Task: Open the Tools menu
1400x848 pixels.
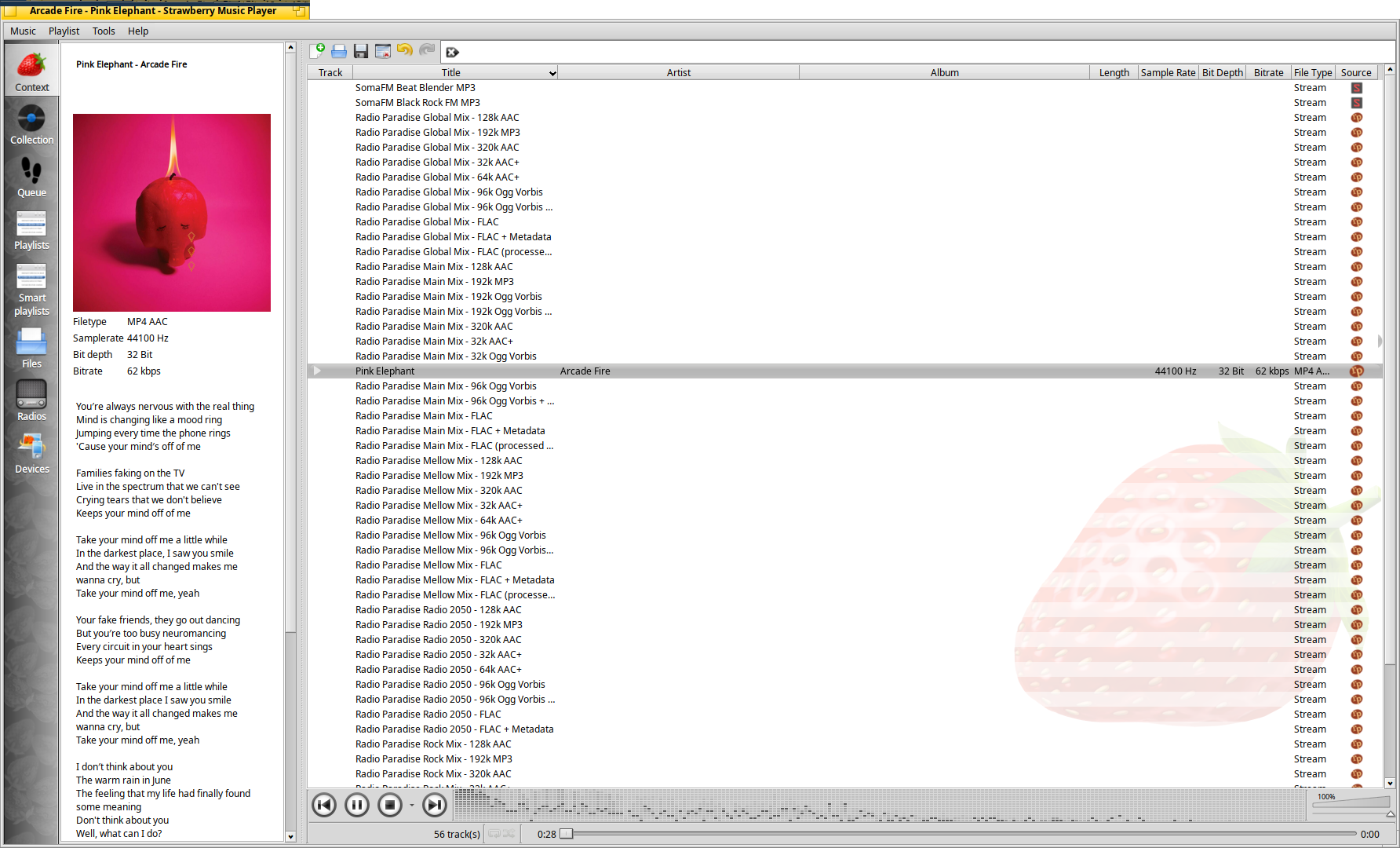Action: click(104, 31)
